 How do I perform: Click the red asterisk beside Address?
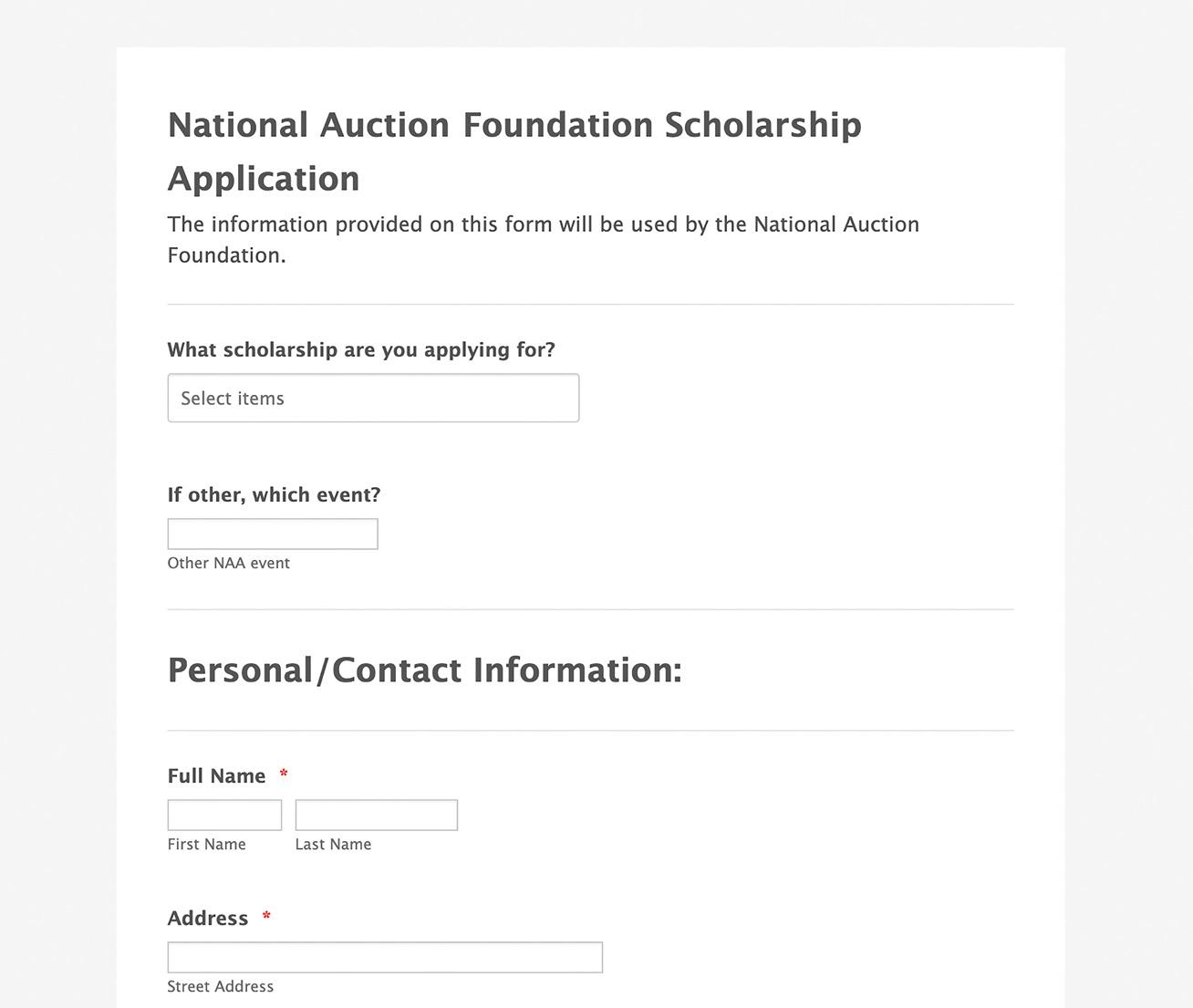266,917
